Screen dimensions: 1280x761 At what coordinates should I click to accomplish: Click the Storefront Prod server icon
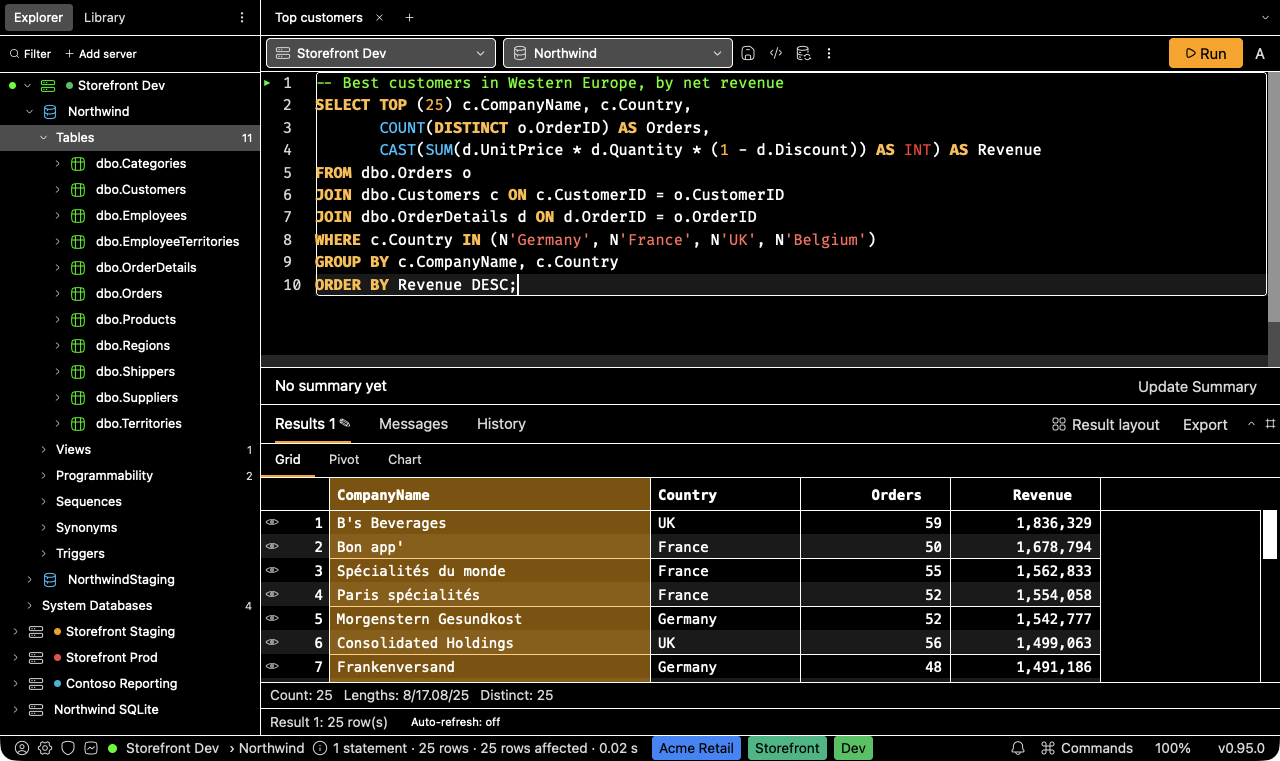click(x=36, y=658)
